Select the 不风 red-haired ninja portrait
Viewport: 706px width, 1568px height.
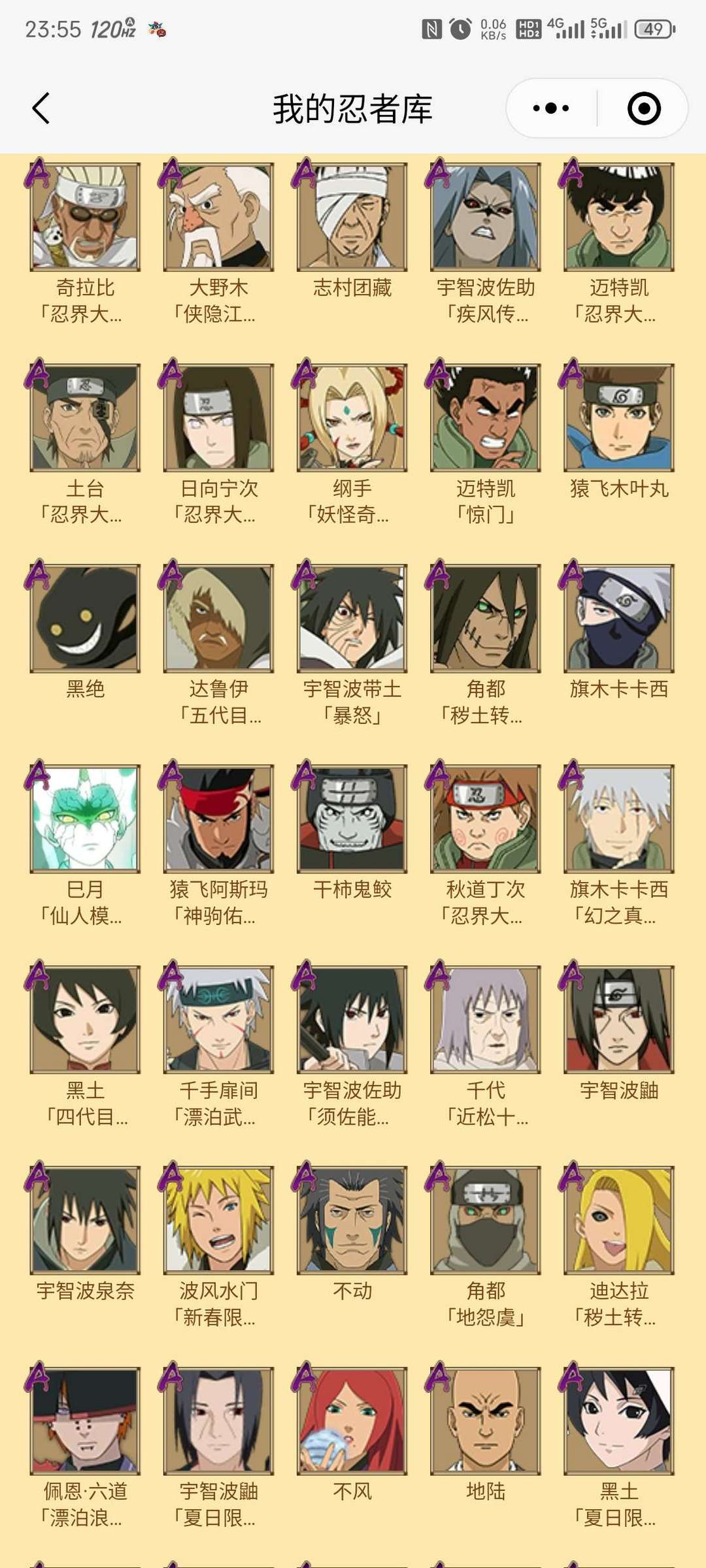pos(352,1420)
